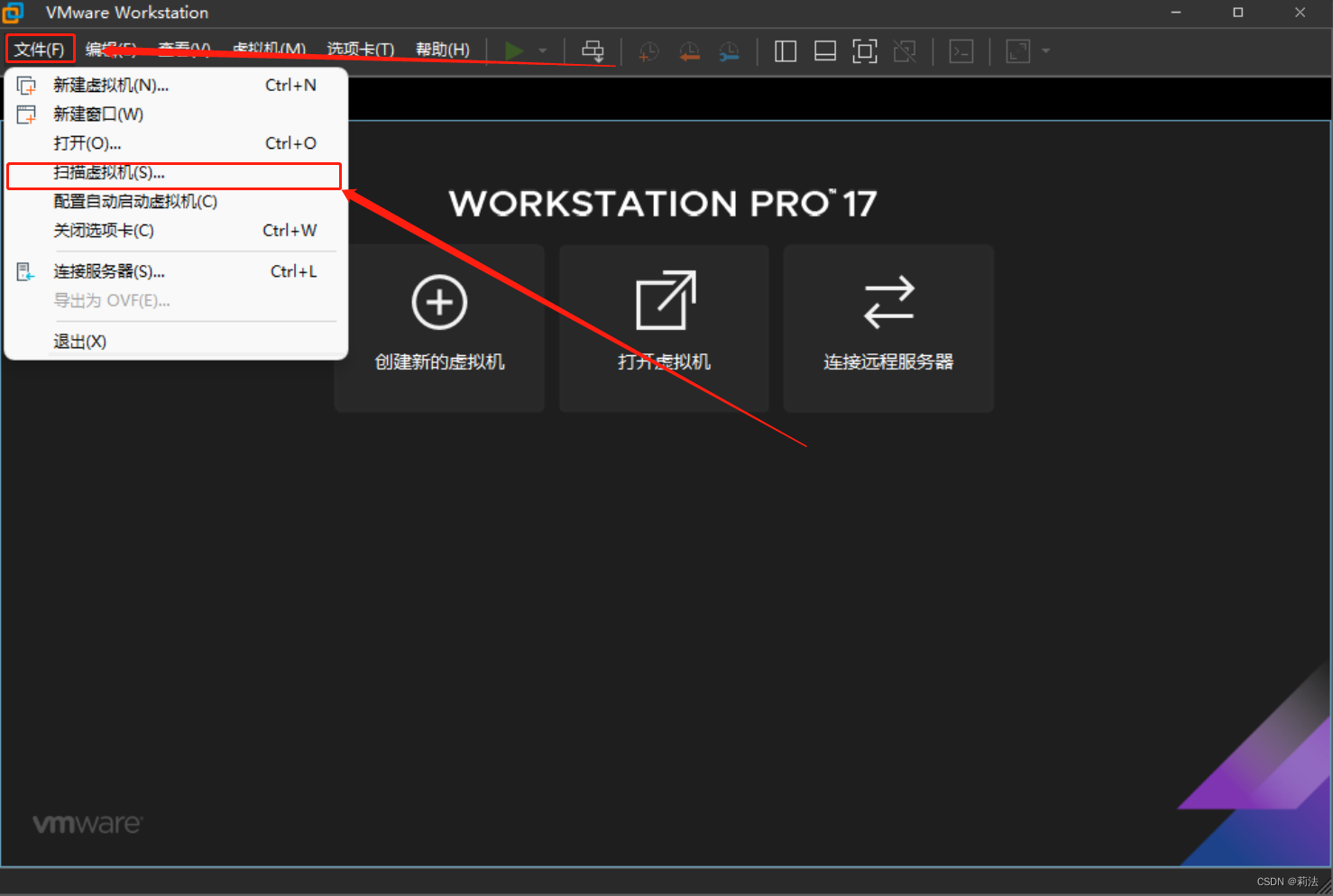1333x896 pixels.
Task: Click the two-way arrows remote icon
Action: (888, 302)
